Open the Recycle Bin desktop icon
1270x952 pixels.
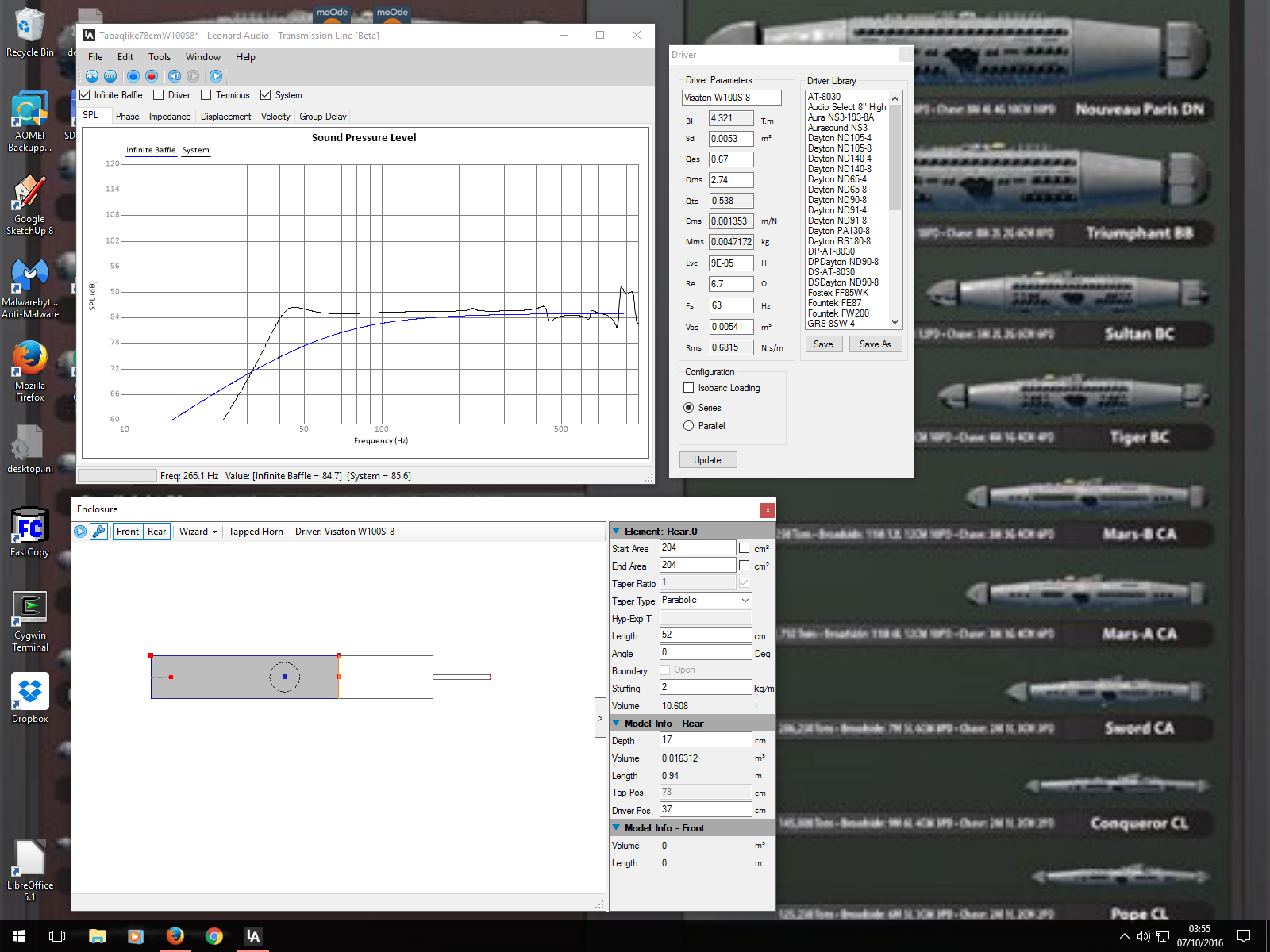pyautogui.click(x=30, y=33)
